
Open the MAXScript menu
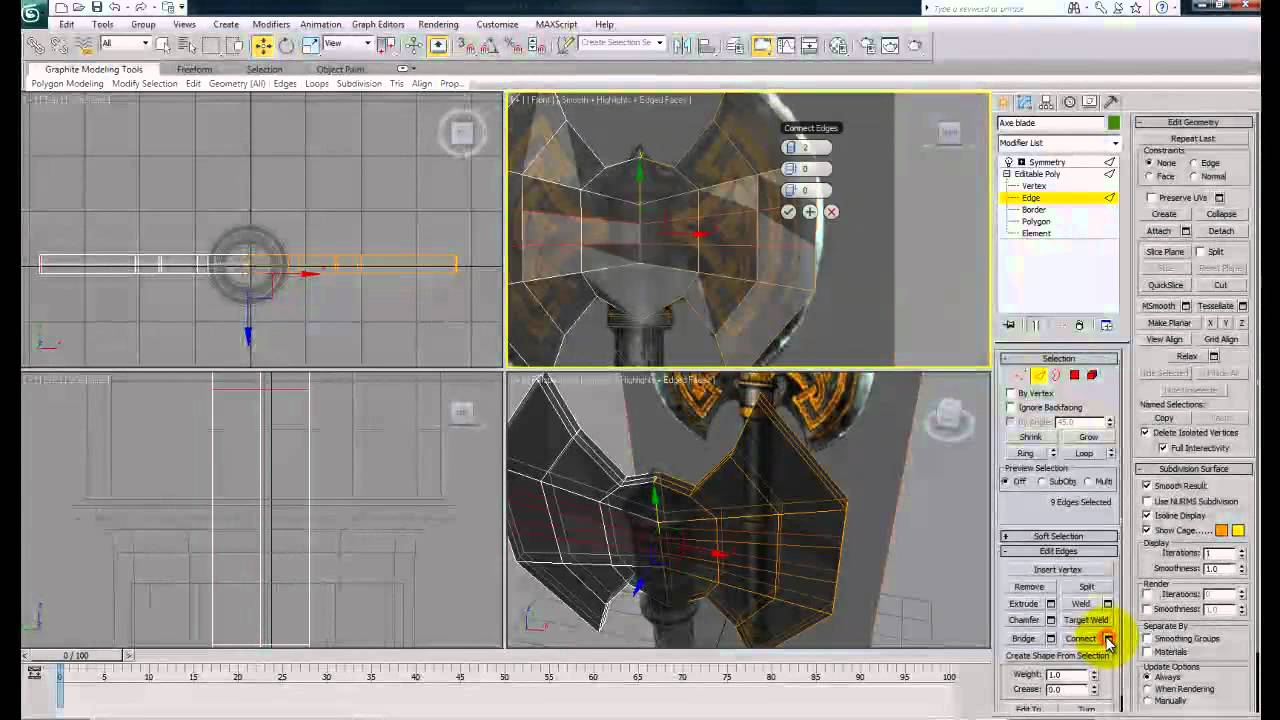[556, 24]
